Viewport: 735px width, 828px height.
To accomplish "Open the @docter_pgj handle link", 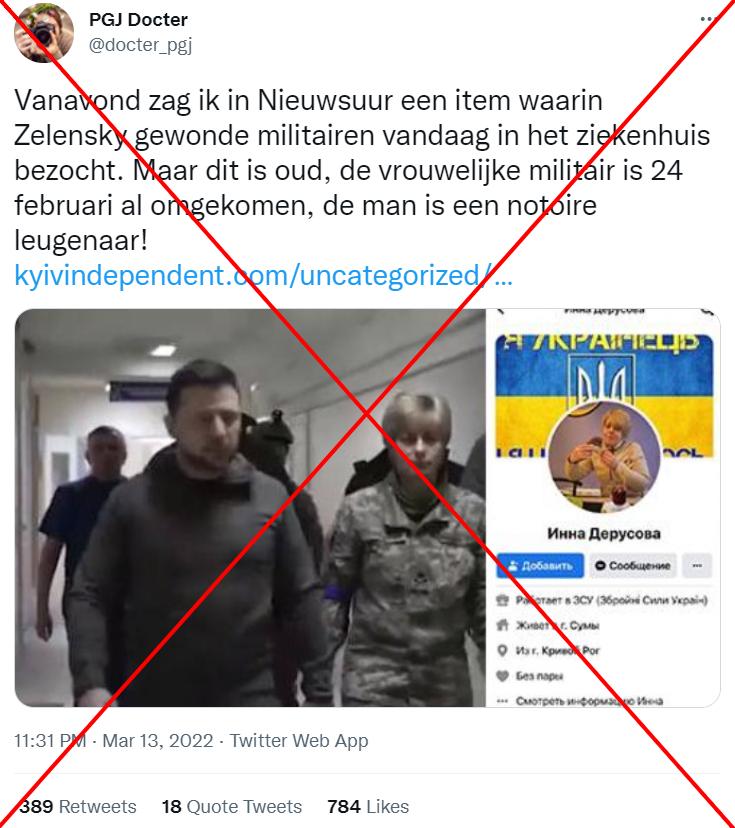I will click(x=140, y=45).
